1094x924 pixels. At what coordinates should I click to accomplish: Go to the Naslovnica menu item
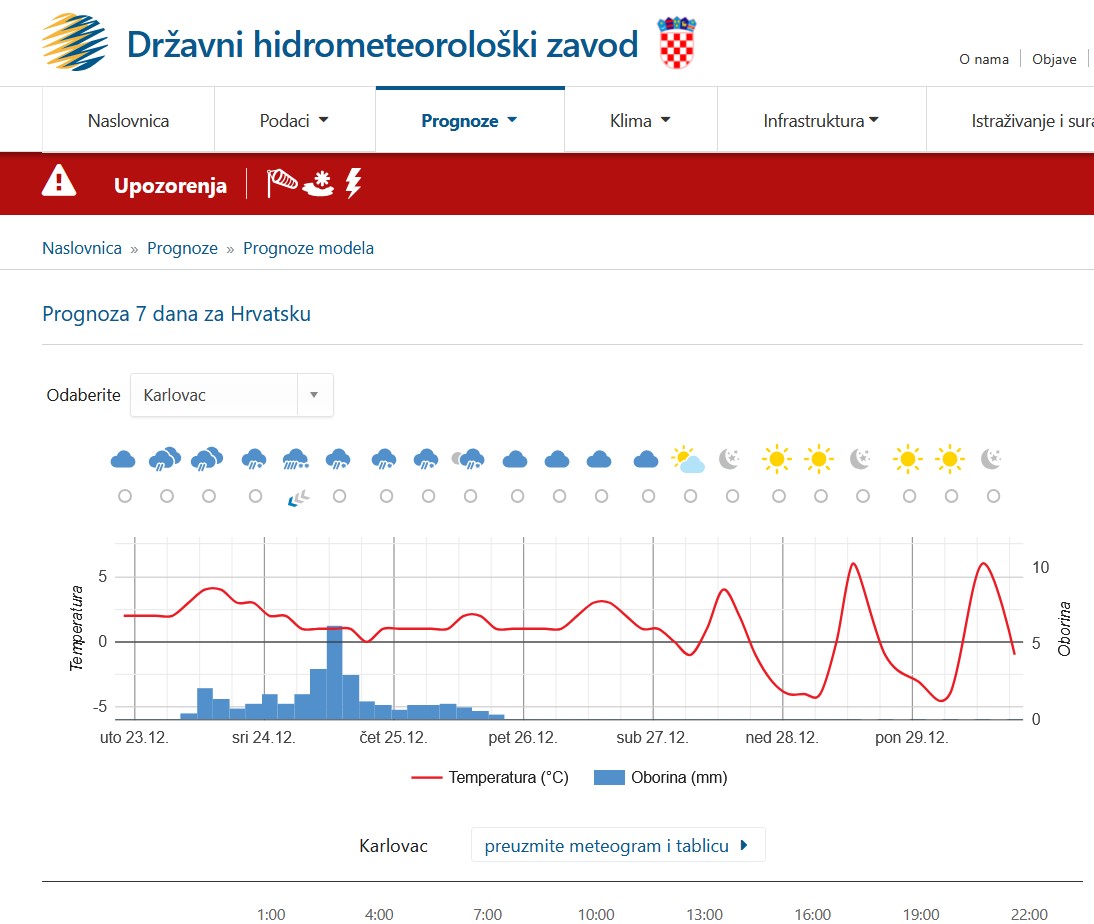pyautogui.click(x=128, y=121)
